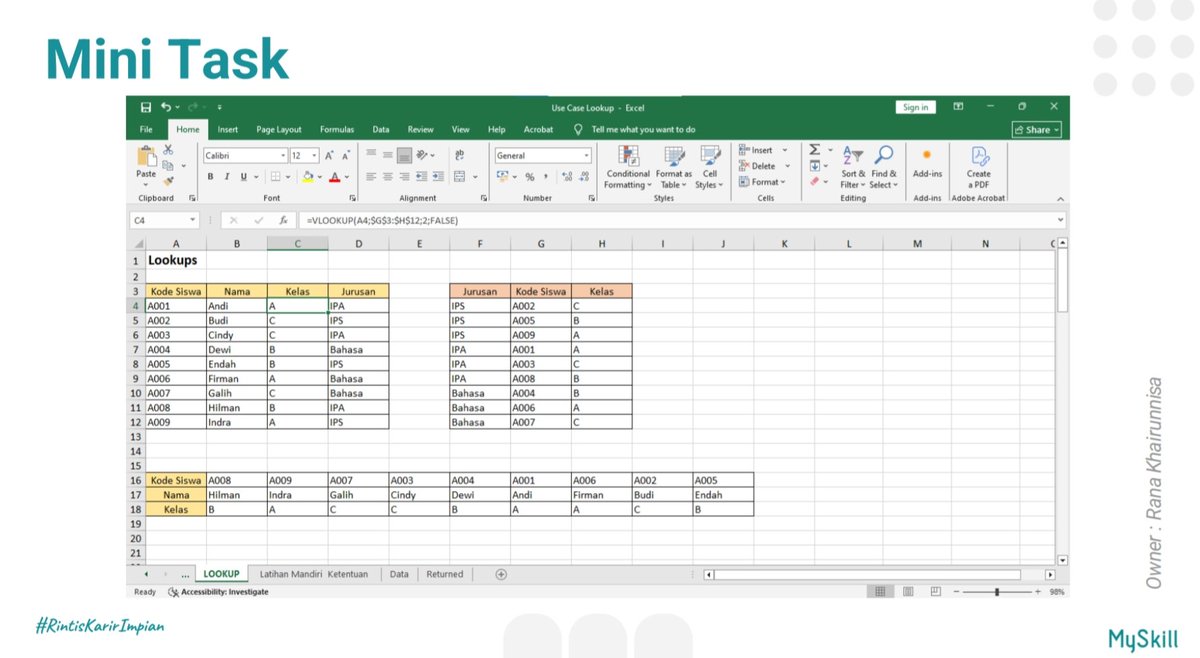Click Increase Decimal icon

[568, 177]
